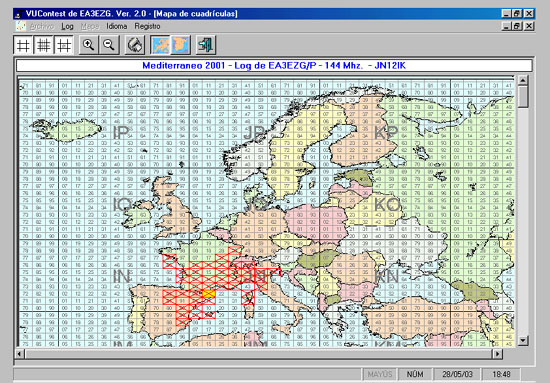
Task: Click the vertical scrollbar up arrow
Action: pyautogui.click(x=523, y=80)
